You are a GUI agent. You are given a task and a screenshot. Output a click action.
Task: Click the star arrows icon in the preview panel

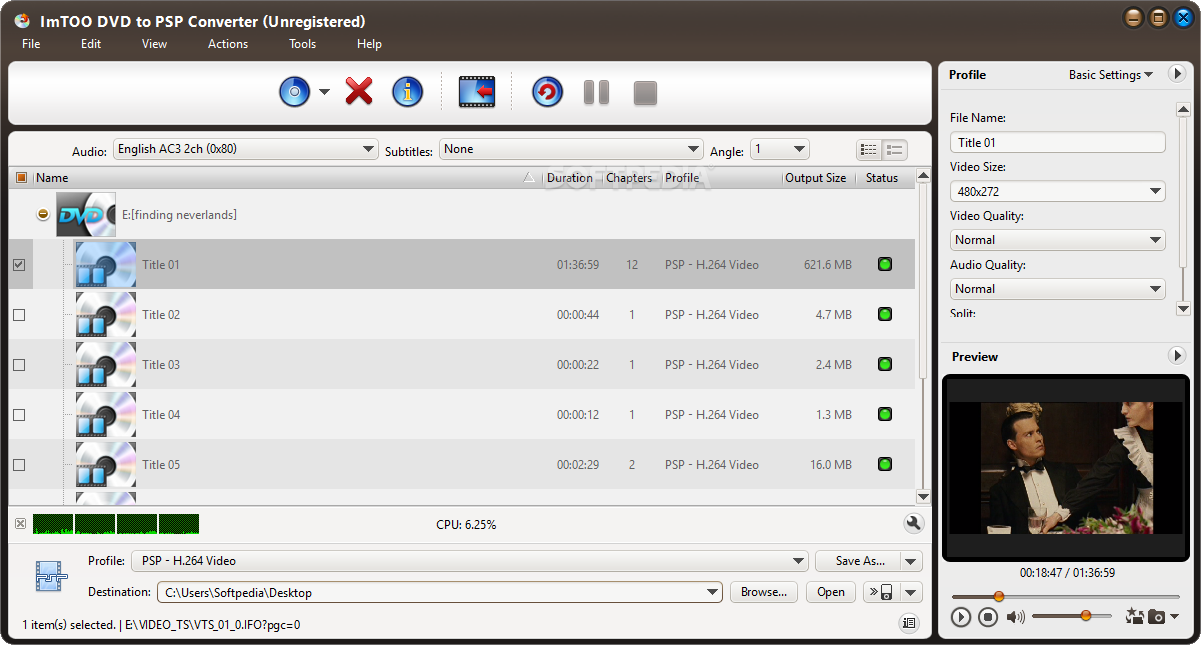click(1134, 617)
